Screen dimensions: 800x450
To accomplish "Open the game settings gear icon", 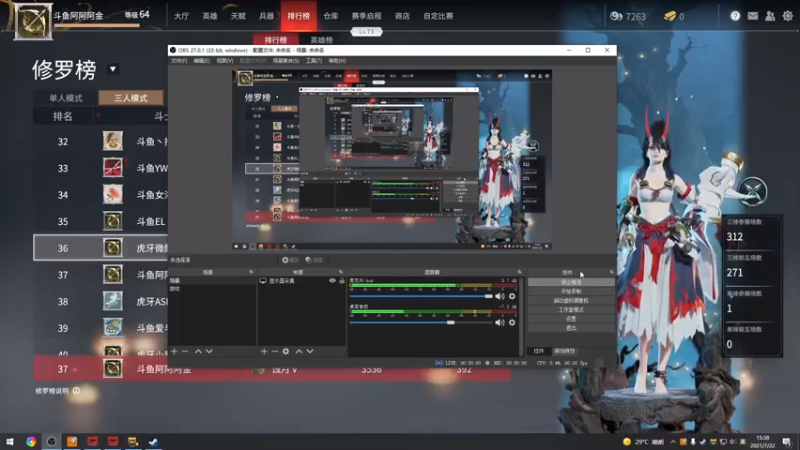I will [x=788, y=16].
